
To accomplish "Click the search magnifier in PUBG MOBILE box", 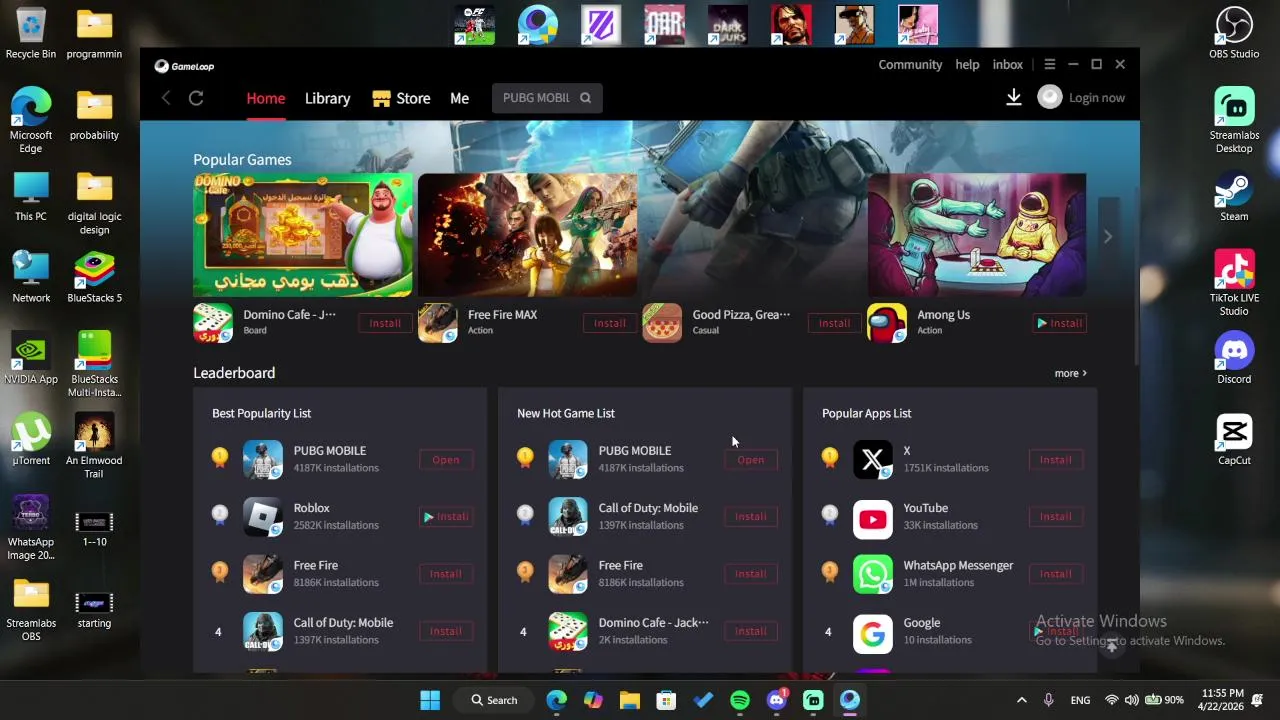I will click(x=585, y=98).
